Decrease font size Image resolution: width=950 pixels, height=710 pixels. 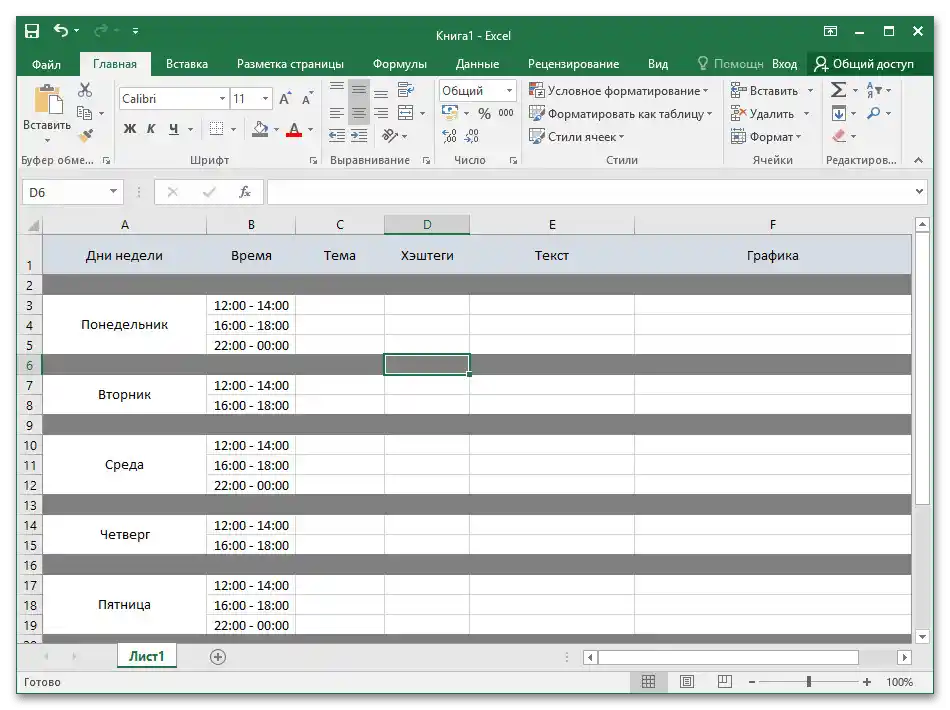pyautogui.click(x=307, y=99)
